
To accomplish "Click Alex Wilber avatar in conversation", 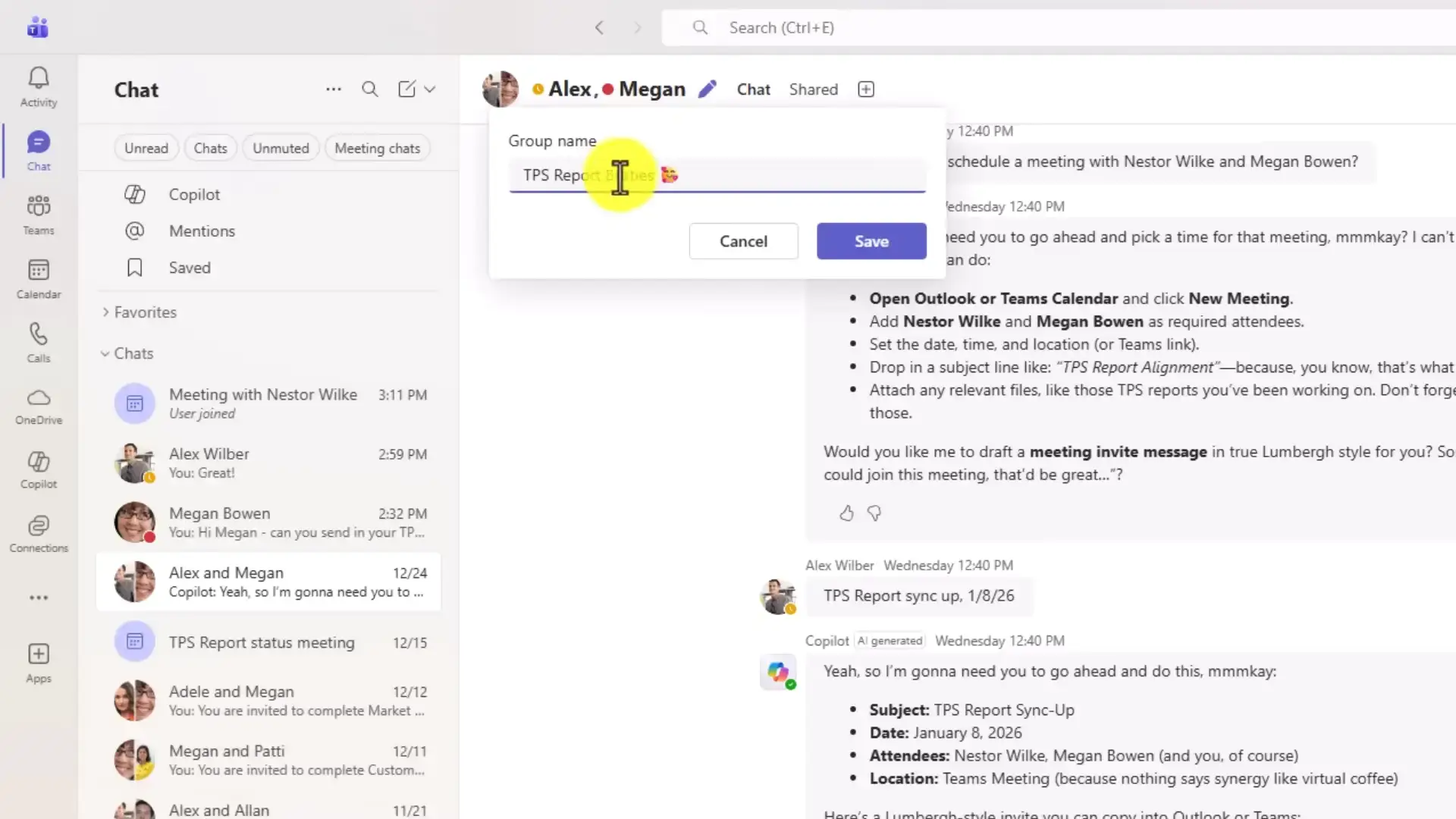I will click(778, 596).
